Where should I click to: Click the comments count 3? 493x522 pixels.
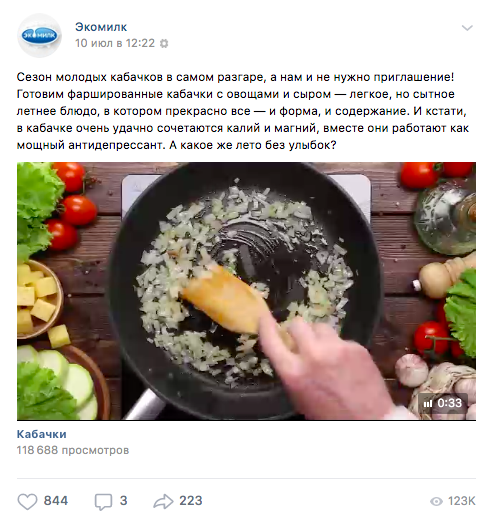[x=123, y=501]
